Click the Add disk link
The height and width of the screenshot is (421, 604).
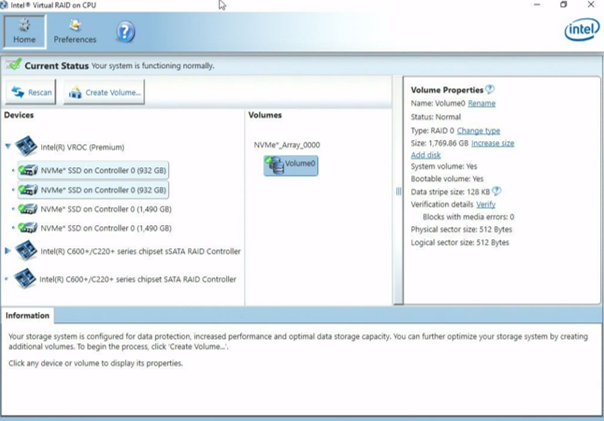pos(426,155)
